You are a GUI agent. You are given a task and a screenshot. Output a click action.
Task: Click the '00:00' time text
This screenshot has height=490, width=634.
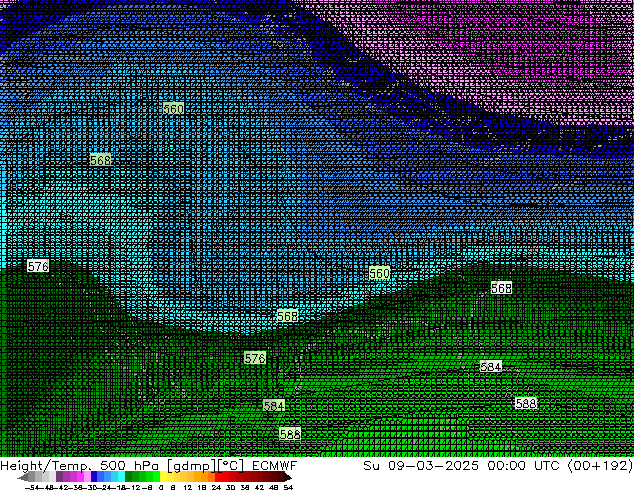[x=506, y=465]
